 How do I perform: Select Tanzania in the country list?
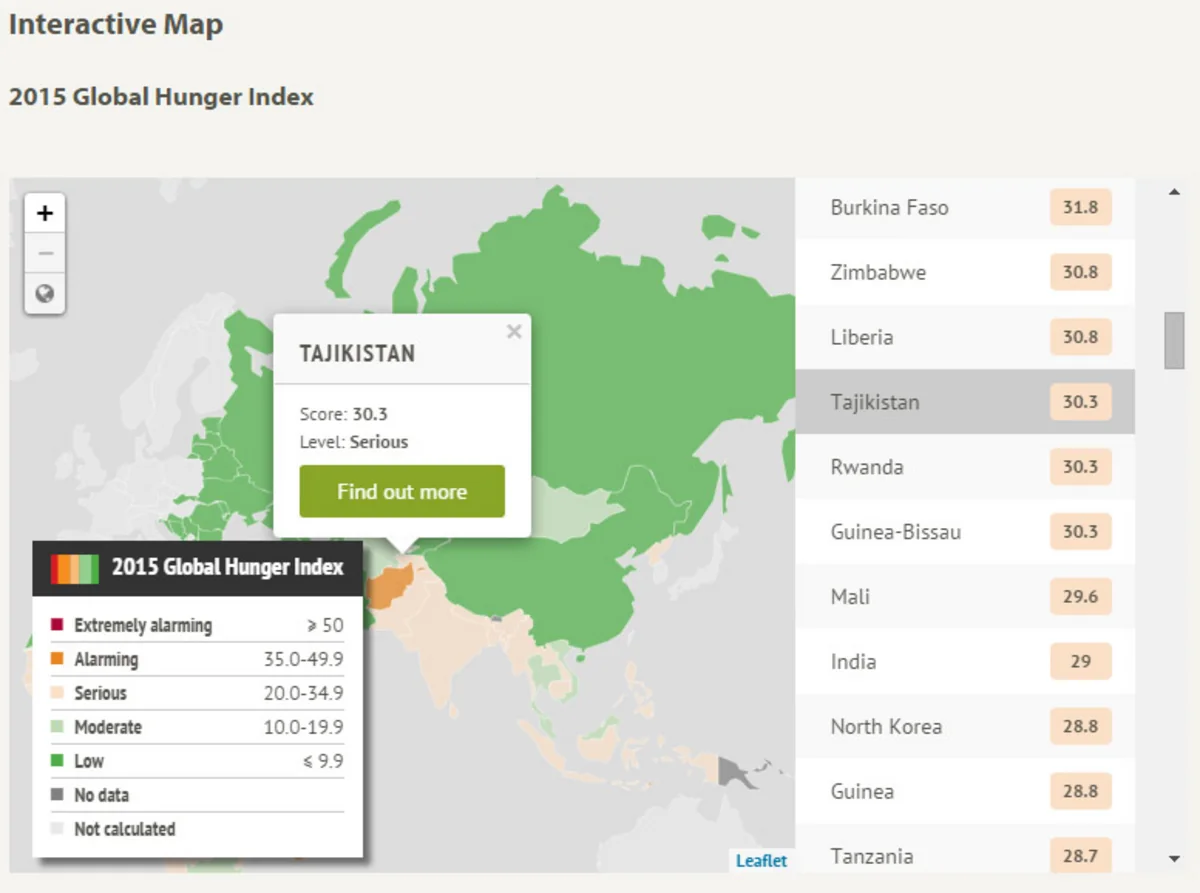click(965, 849)
